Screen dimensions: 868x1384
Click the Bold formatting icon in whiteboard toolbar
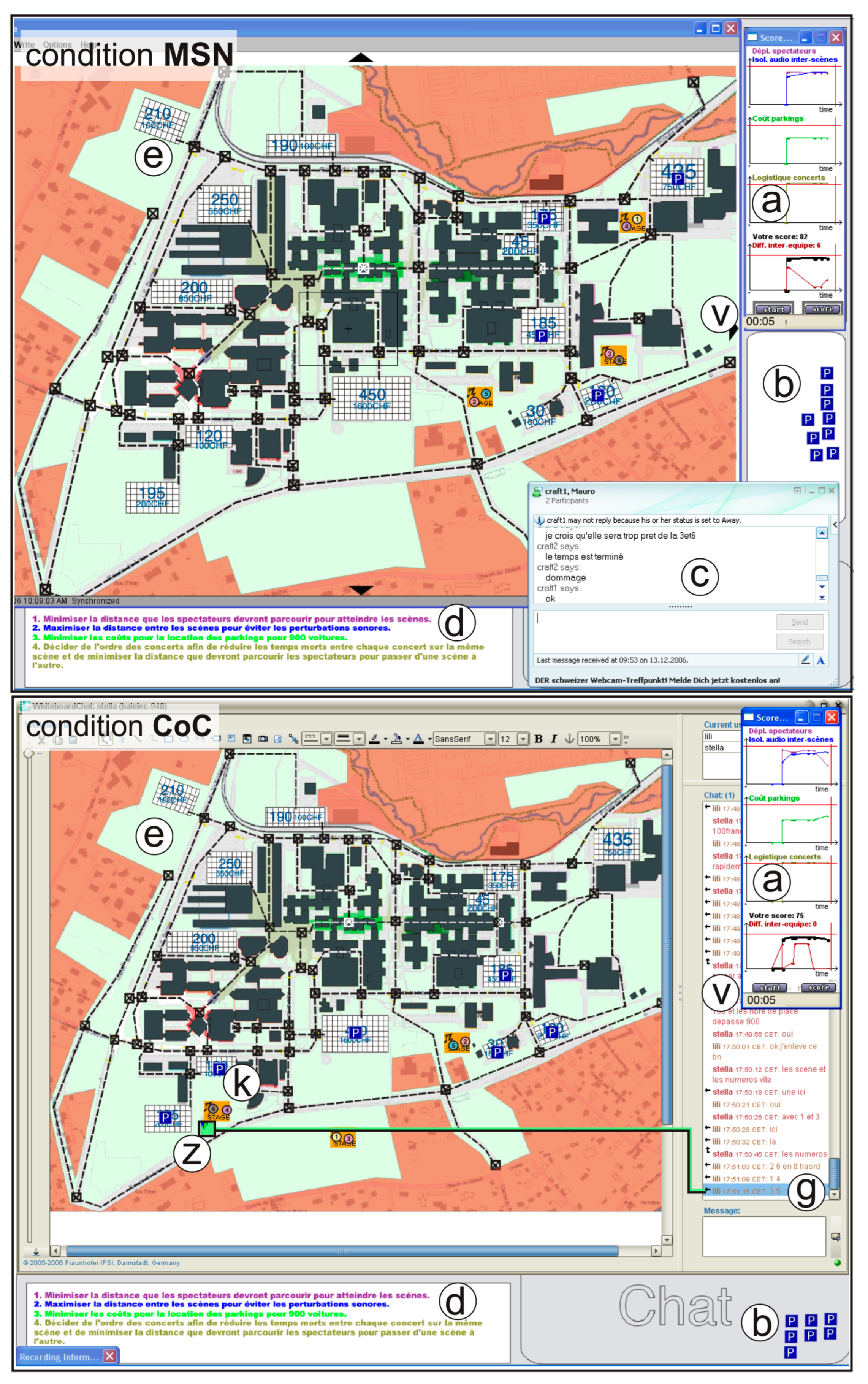click(x=538, y=739)
